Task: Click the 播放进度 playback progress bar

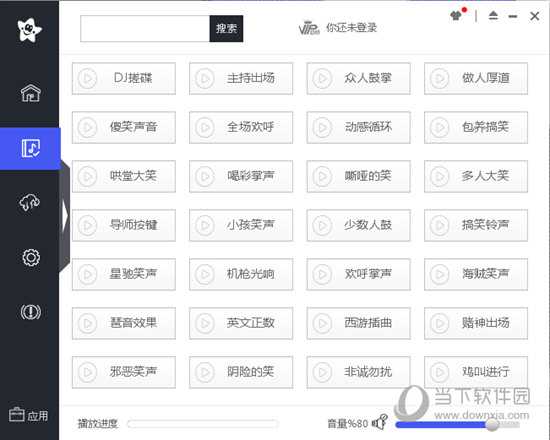Action: (x=203, y=424)
